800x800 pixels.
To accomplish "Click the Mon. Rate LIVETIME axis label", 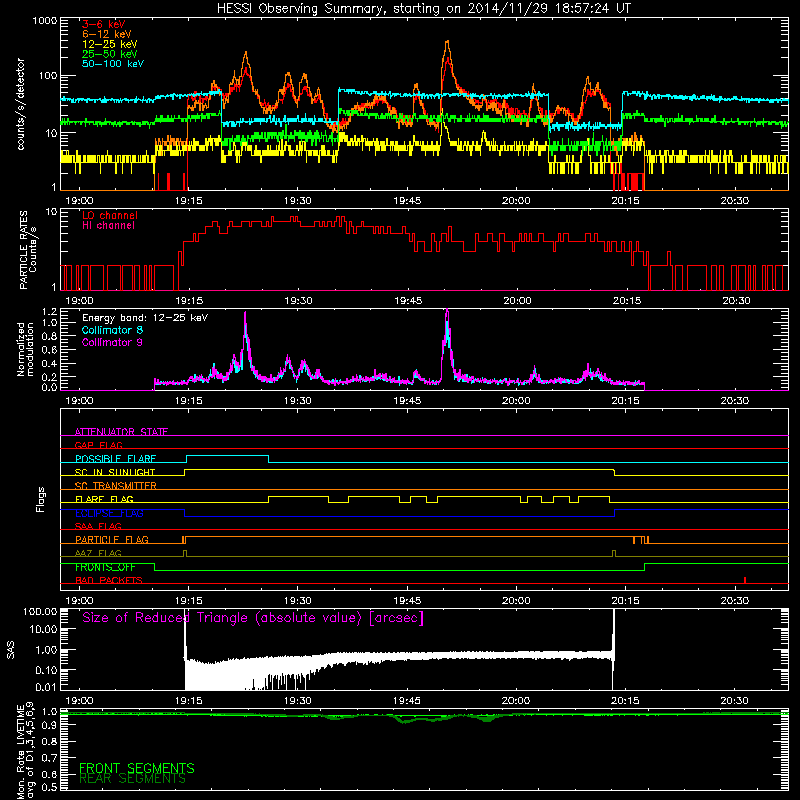I will (x=25, y=752).
